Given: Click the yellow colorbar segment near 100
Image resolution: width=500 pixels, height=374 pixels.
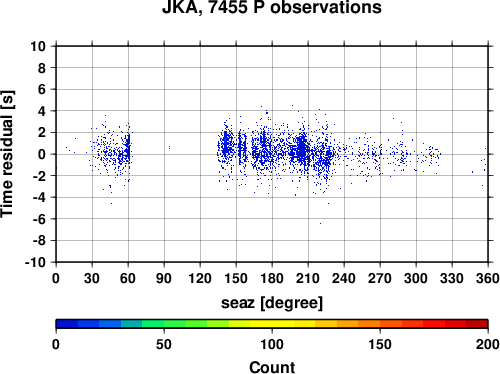Looking at the screenshot, I should point(272,324).
